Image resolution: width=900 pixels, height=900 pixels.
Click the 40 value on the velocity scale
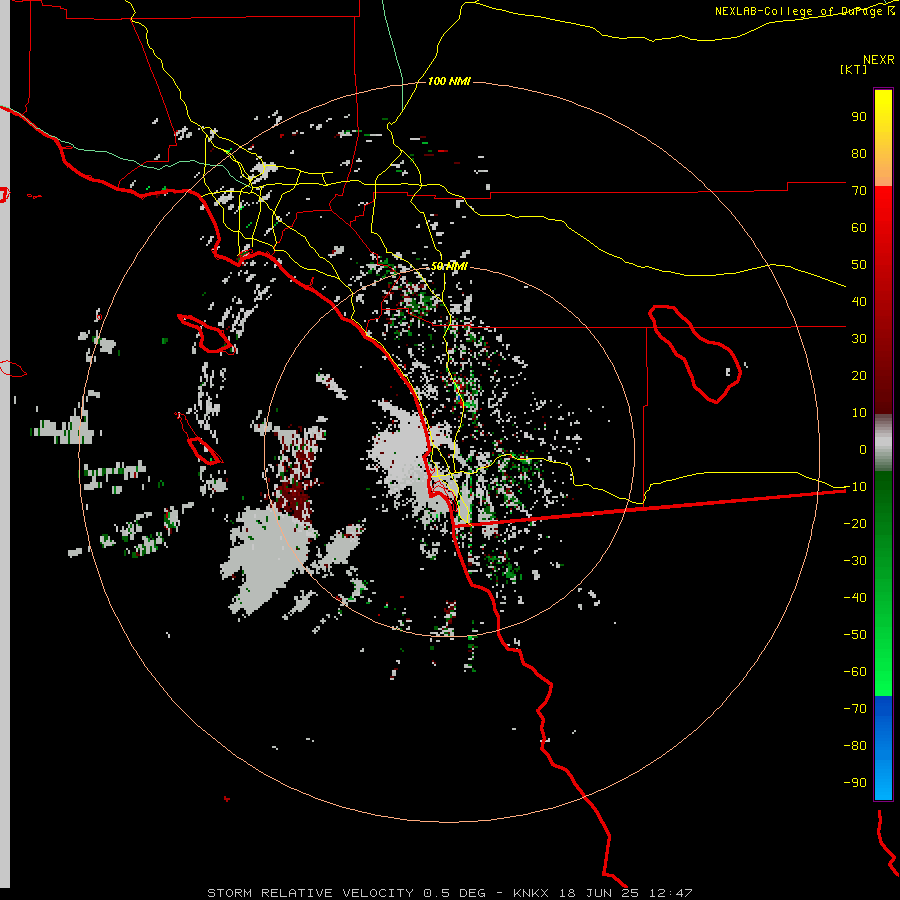point(859,302)
